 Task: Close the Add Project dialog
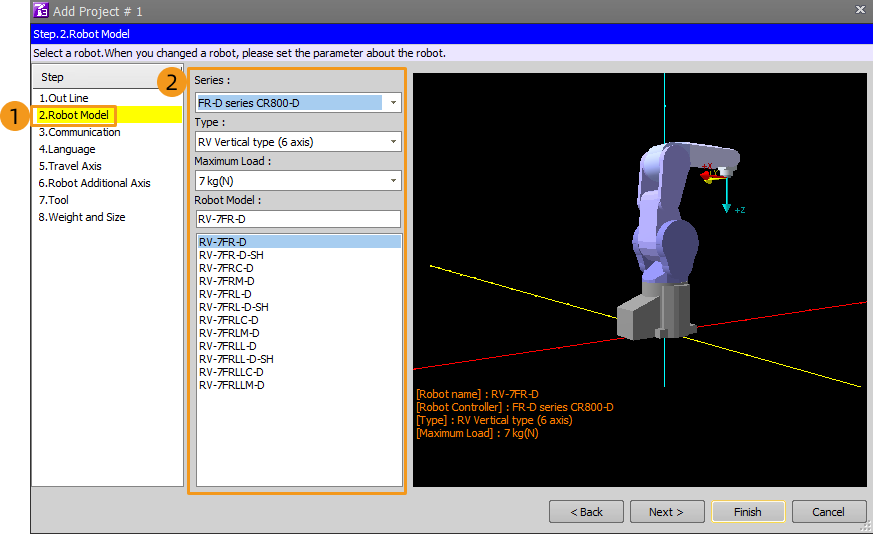coord(859,10)
